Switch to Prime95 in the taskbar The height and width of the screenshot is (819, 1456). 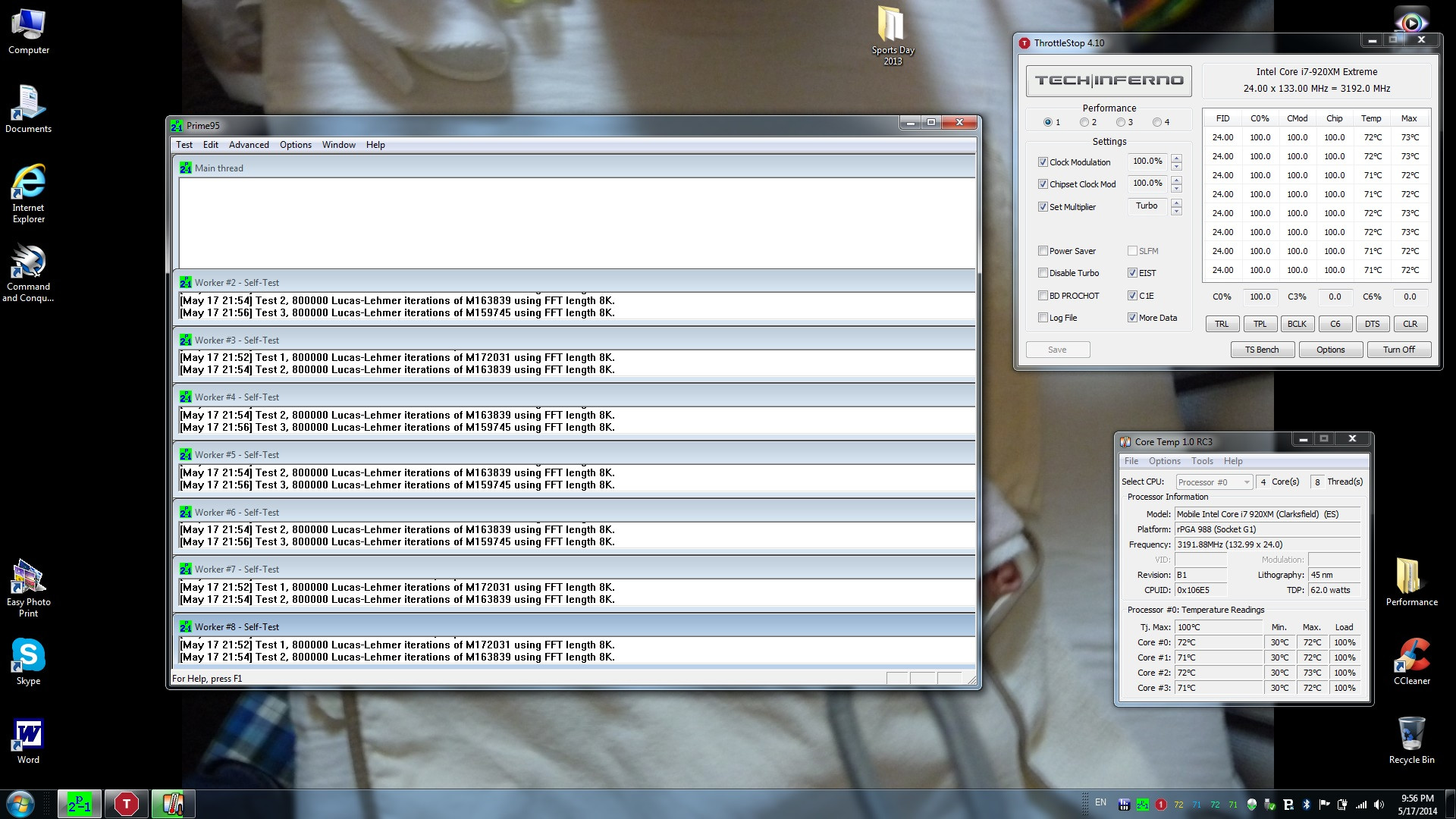click(80, 804)
